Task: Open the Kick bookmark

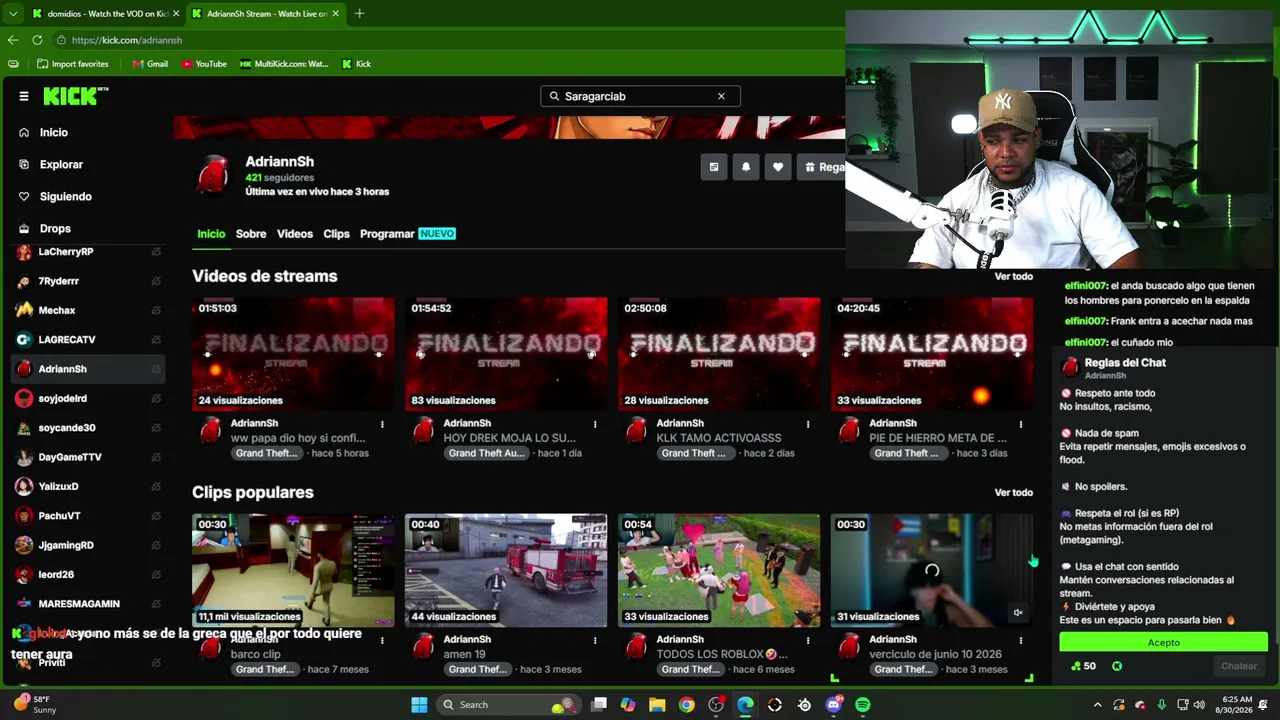Action: (356, 64)
